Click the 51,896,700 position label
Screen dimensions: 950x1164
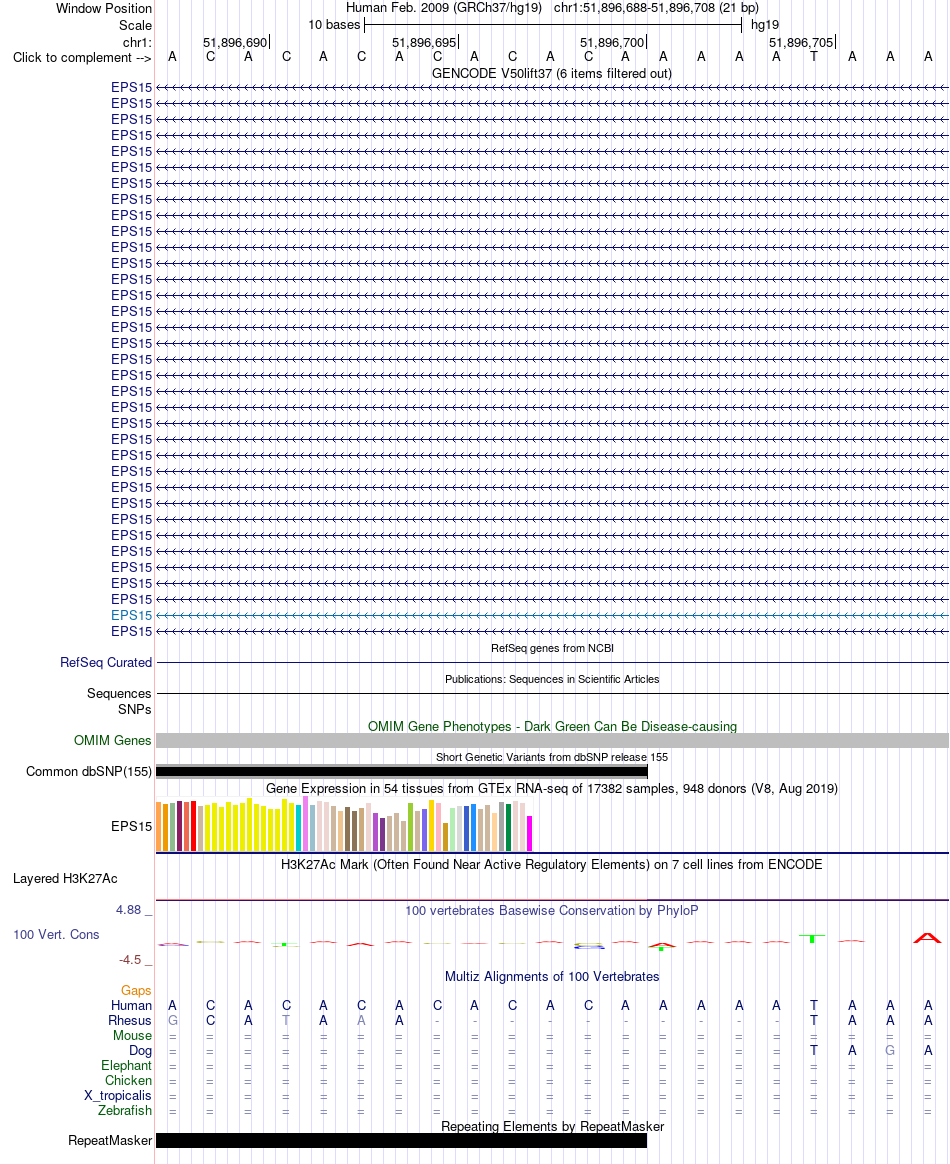pyautogui.click(x=612, y=42)
